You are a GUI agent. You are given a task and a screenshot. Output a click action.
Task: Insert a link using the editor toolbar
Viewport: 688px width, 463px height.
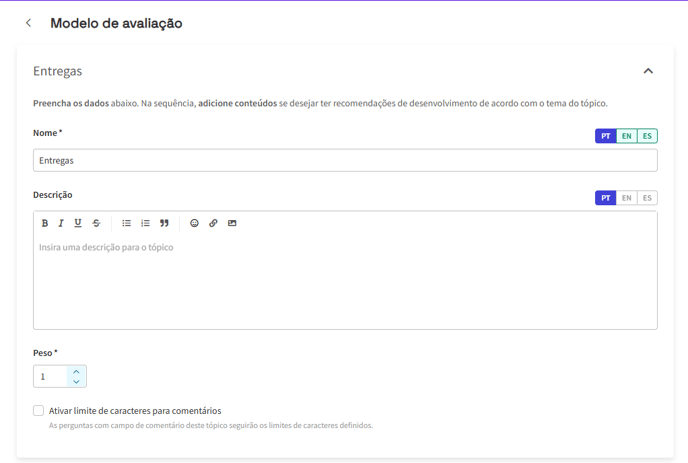click(213, 223)
